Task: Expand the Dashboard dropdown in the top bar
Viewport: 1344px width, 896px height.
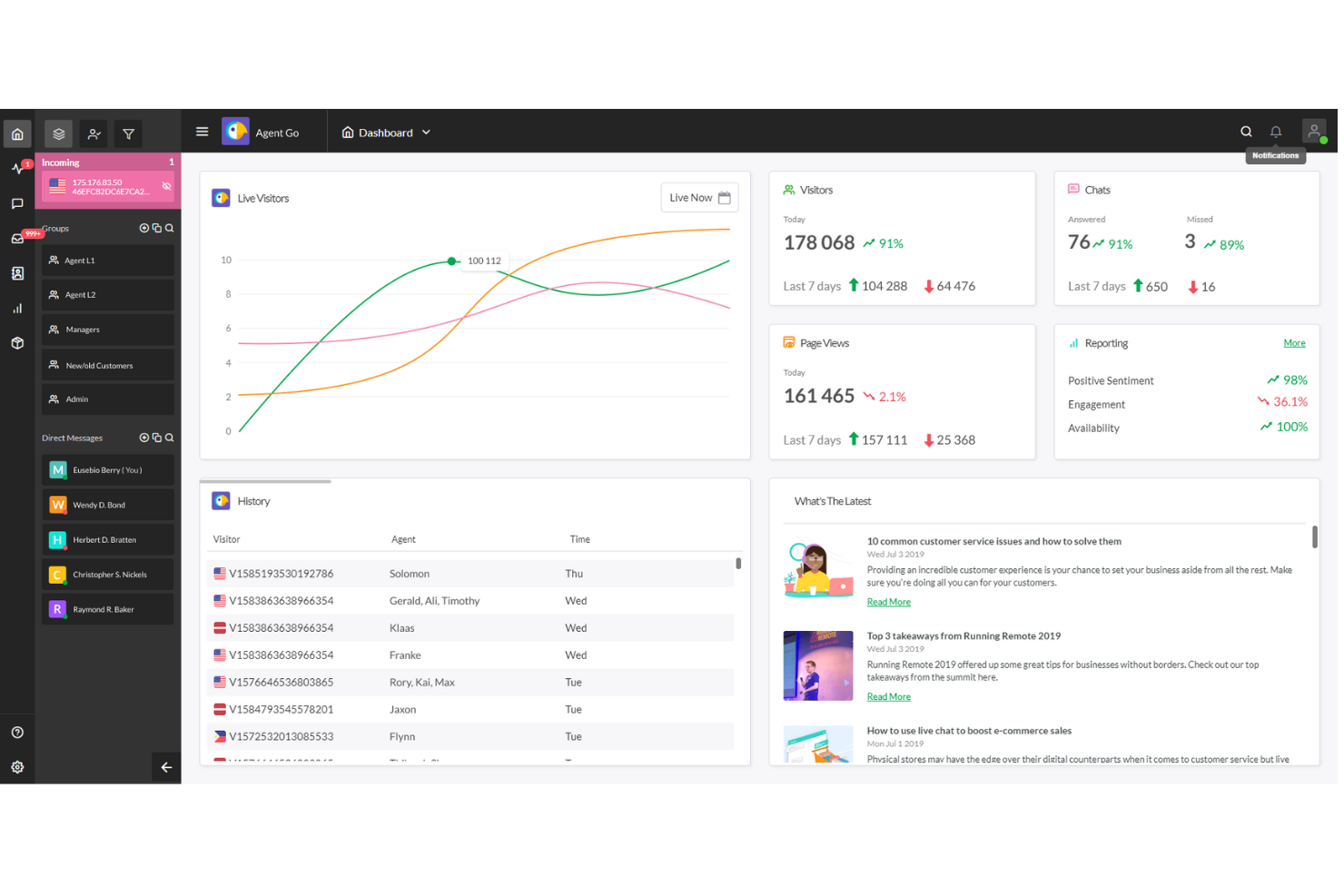Action: (425, 132)
